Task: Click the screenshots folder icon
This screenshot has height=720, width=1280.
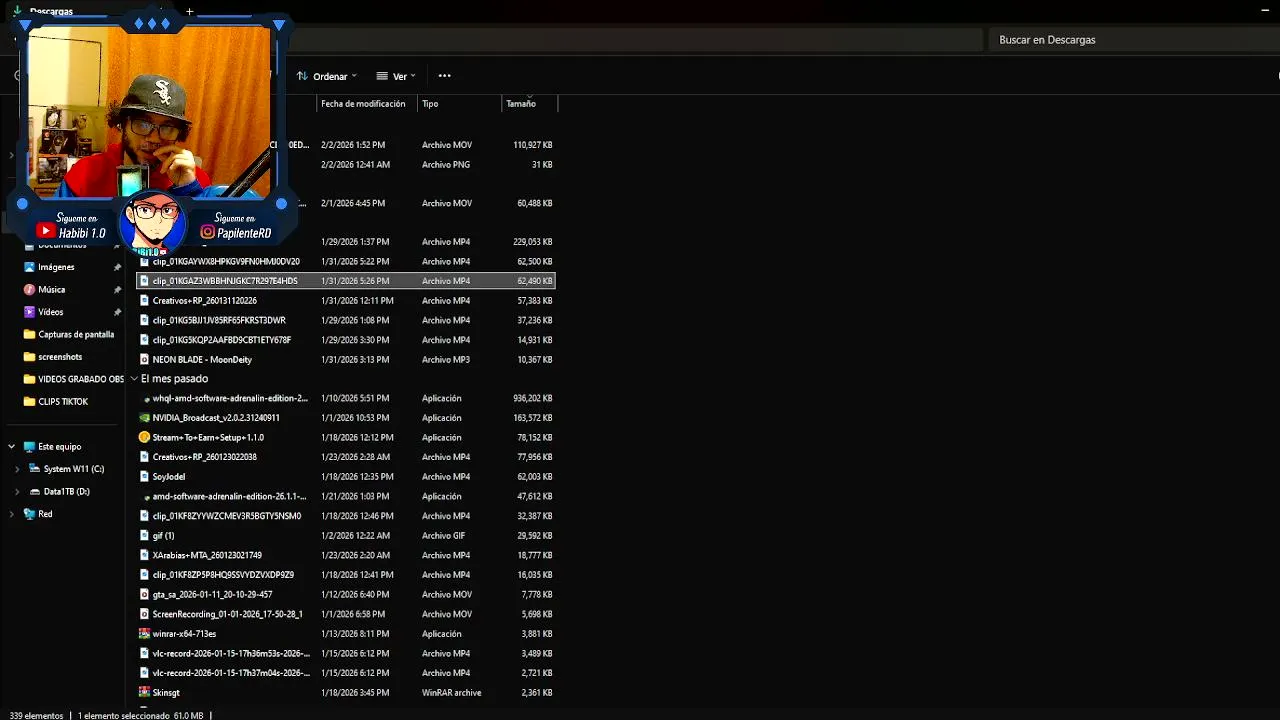Action: point(29,357)
